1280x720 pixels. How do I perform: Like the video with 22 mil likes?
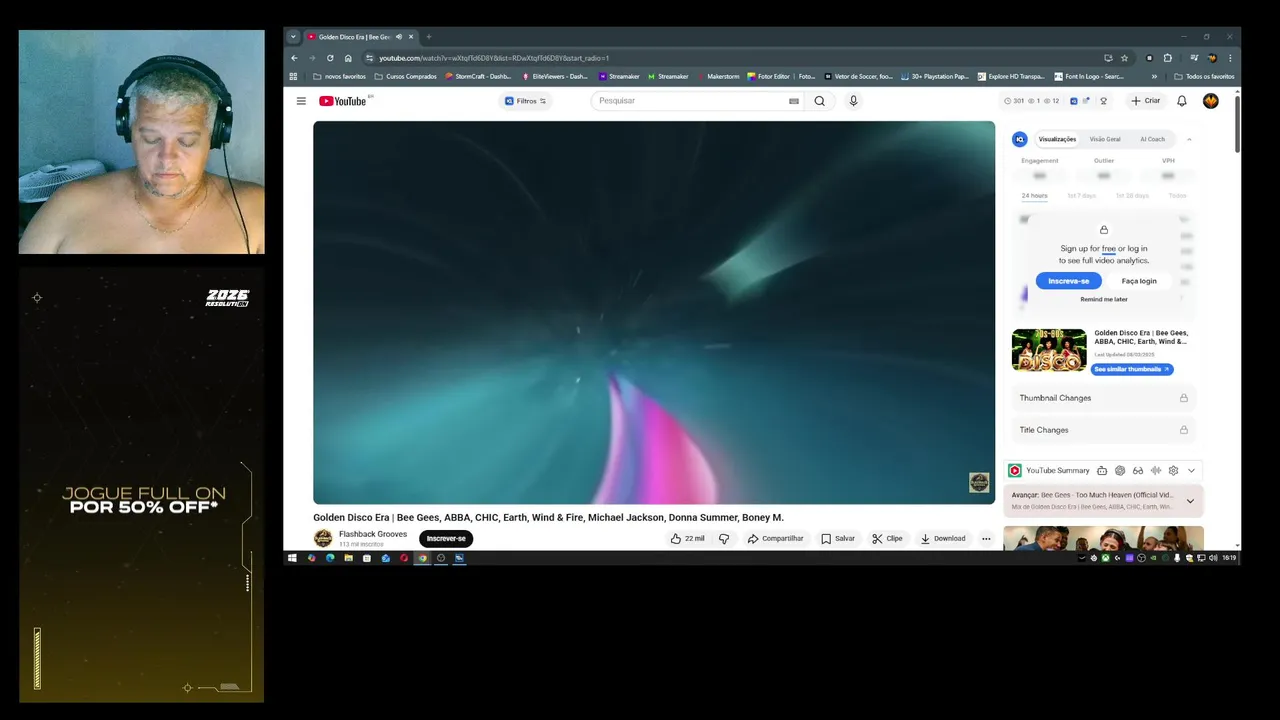click(687, 538)
